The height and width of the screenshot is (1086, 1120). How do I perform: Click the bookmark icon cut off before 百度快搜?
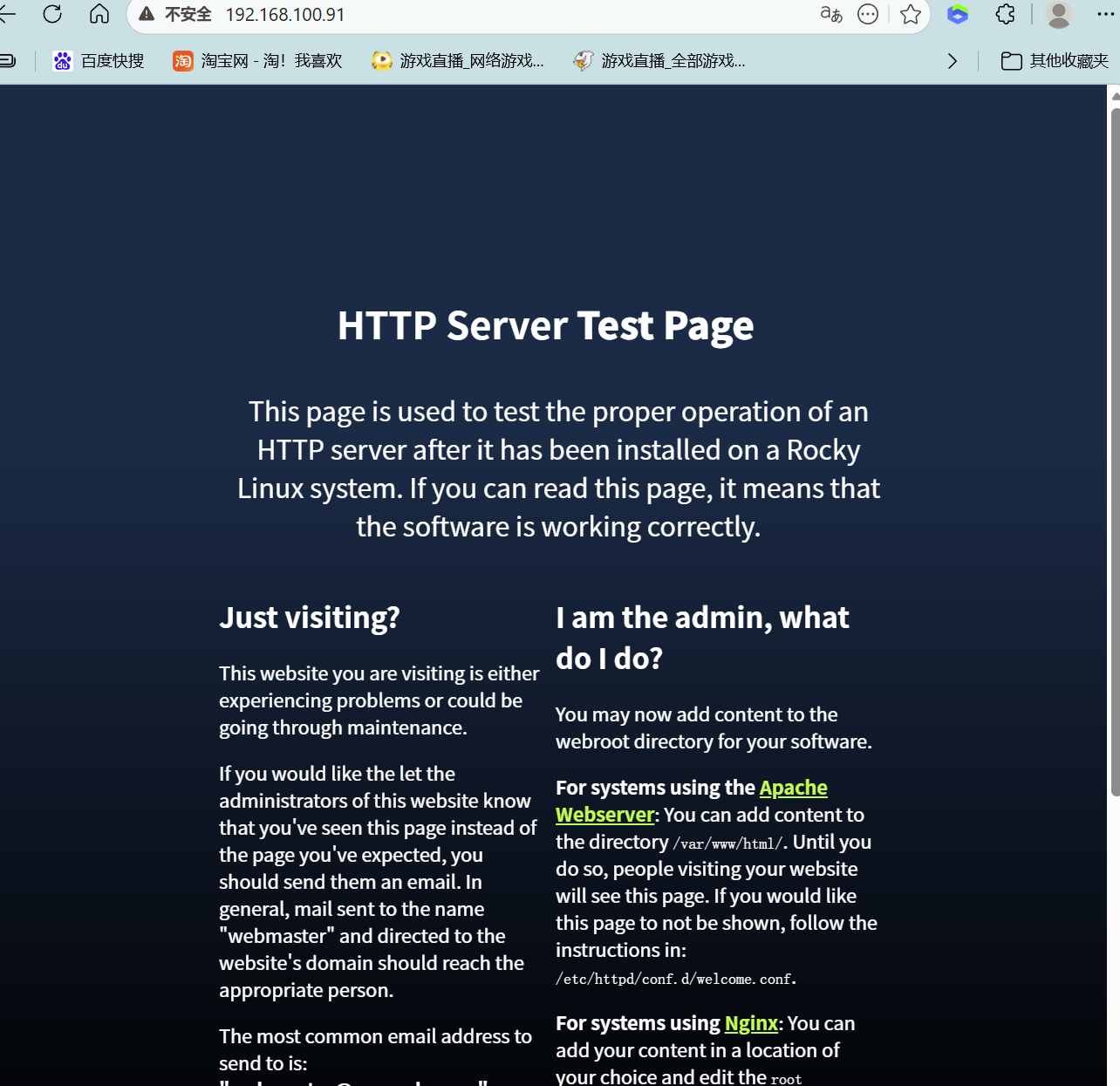8,61
